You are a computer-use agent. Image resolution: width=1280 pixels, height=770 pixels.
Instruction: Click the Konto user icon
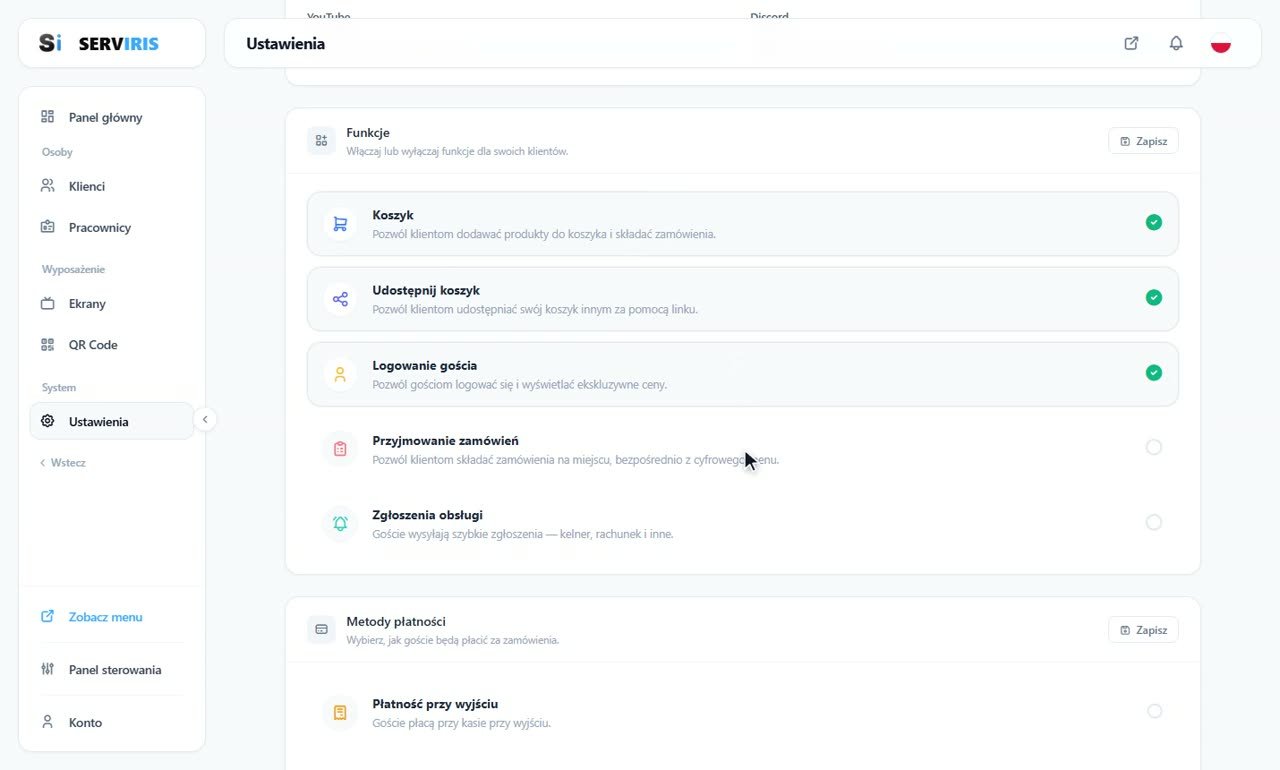(47, 722)
